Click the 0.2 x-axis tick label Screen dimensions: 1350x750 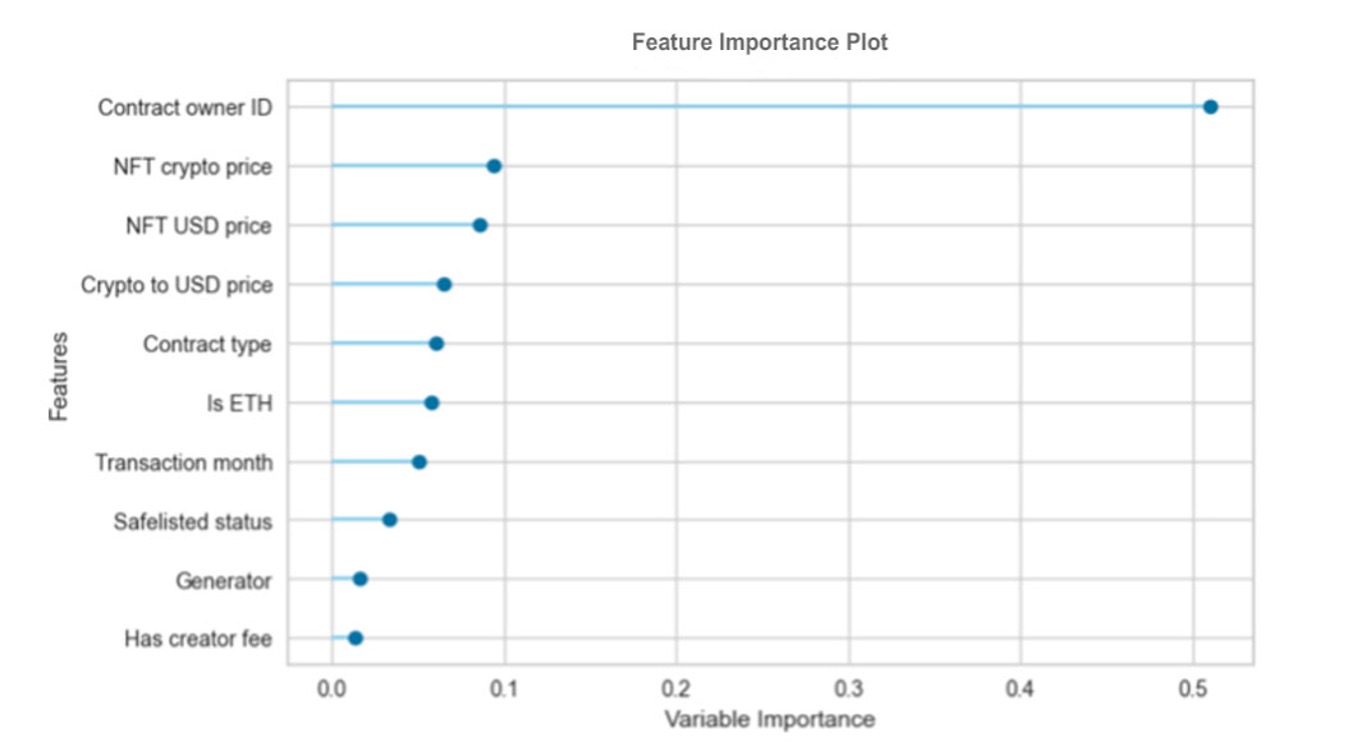tap(677, 689)
